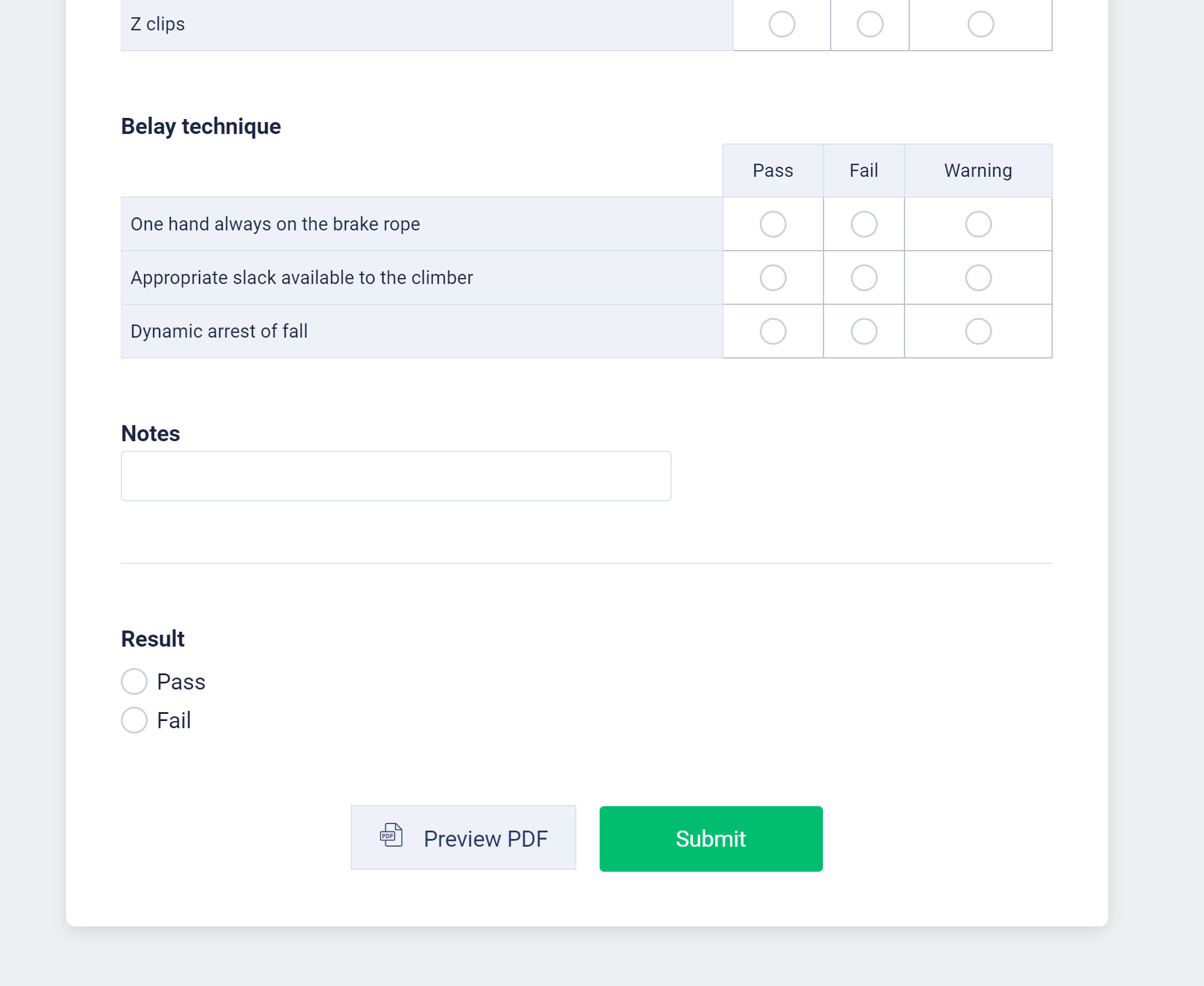The width and height of the screenshot is (1204, 986).
Task: Choose Warning for Dynamic arrest of fall
Action: pyautogui.click(x=978, y=331)
